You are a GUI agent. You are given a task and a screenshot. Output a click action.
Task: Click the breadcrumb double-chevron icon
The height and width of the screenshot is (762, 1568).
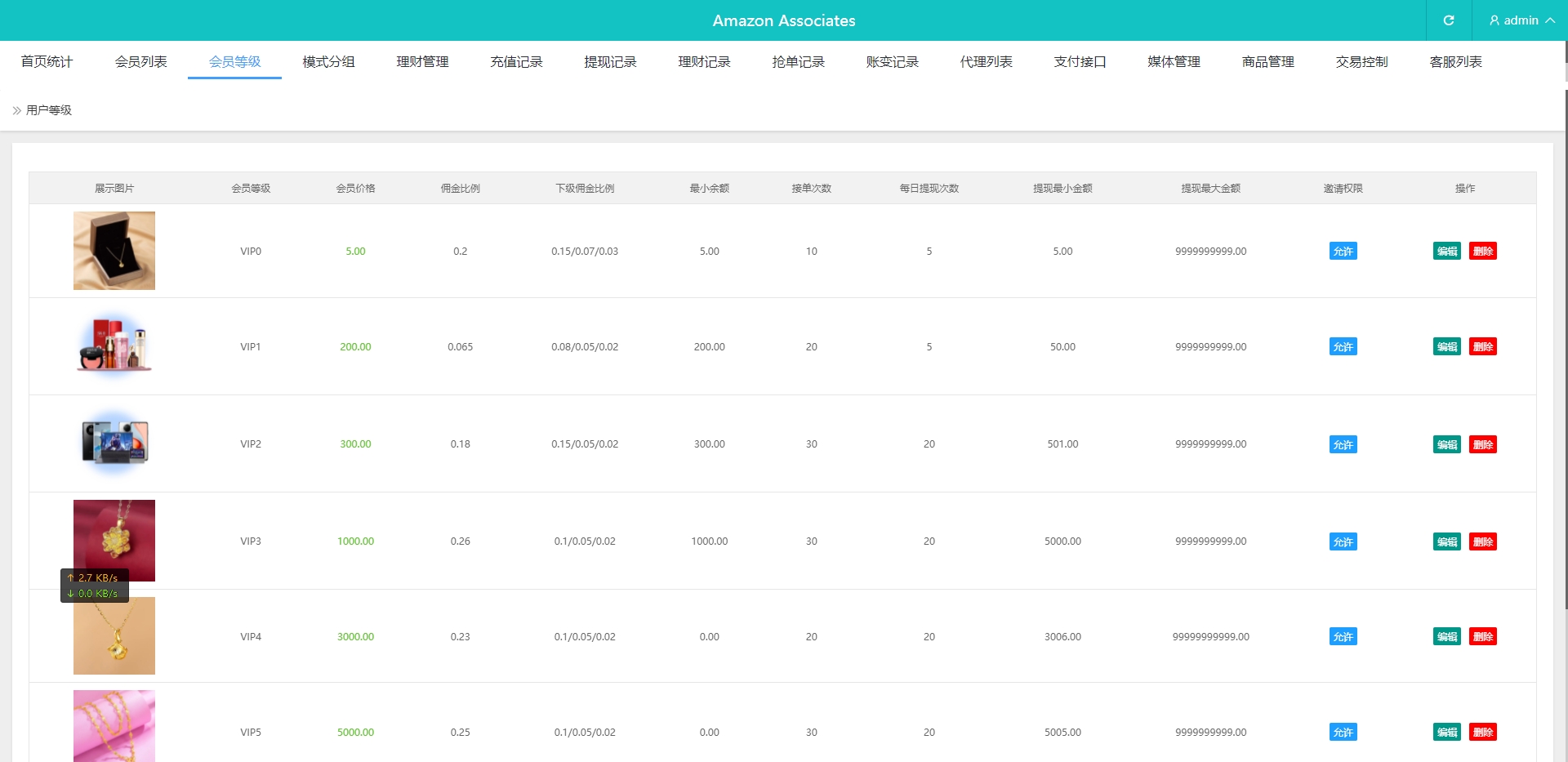coord(16,110)
